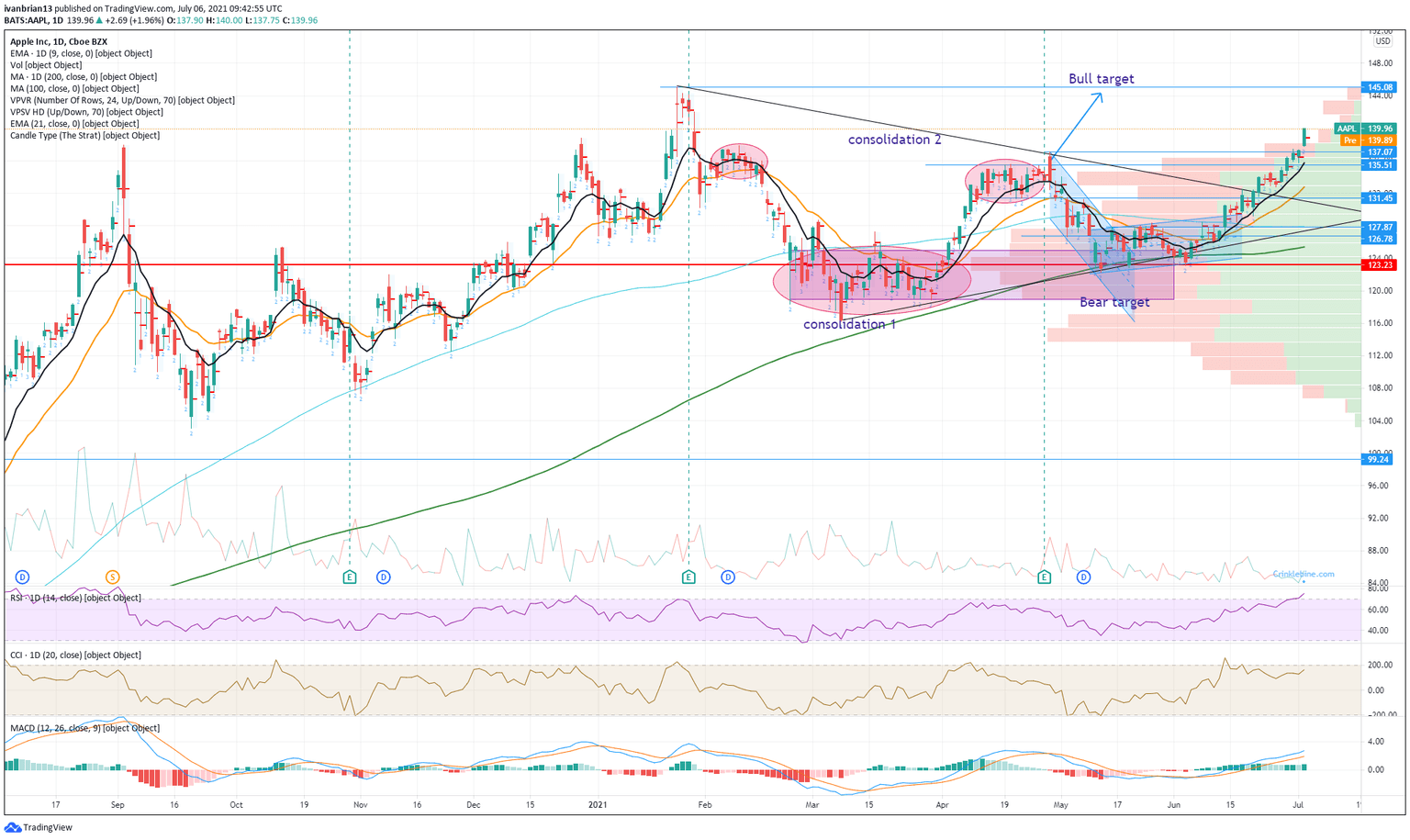This screenshot has width=1410, height=840.
Task: Click the 'Bear target' annotation text
Action: pos(1114,302)
